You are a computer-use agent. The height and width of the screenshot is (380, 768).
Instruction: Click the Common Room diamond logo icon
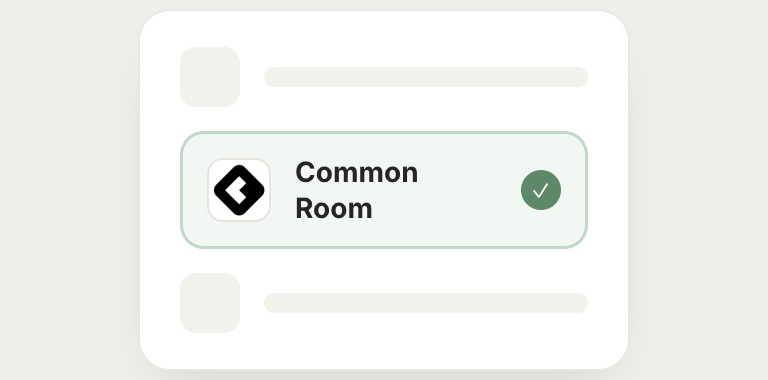[239, 190]
